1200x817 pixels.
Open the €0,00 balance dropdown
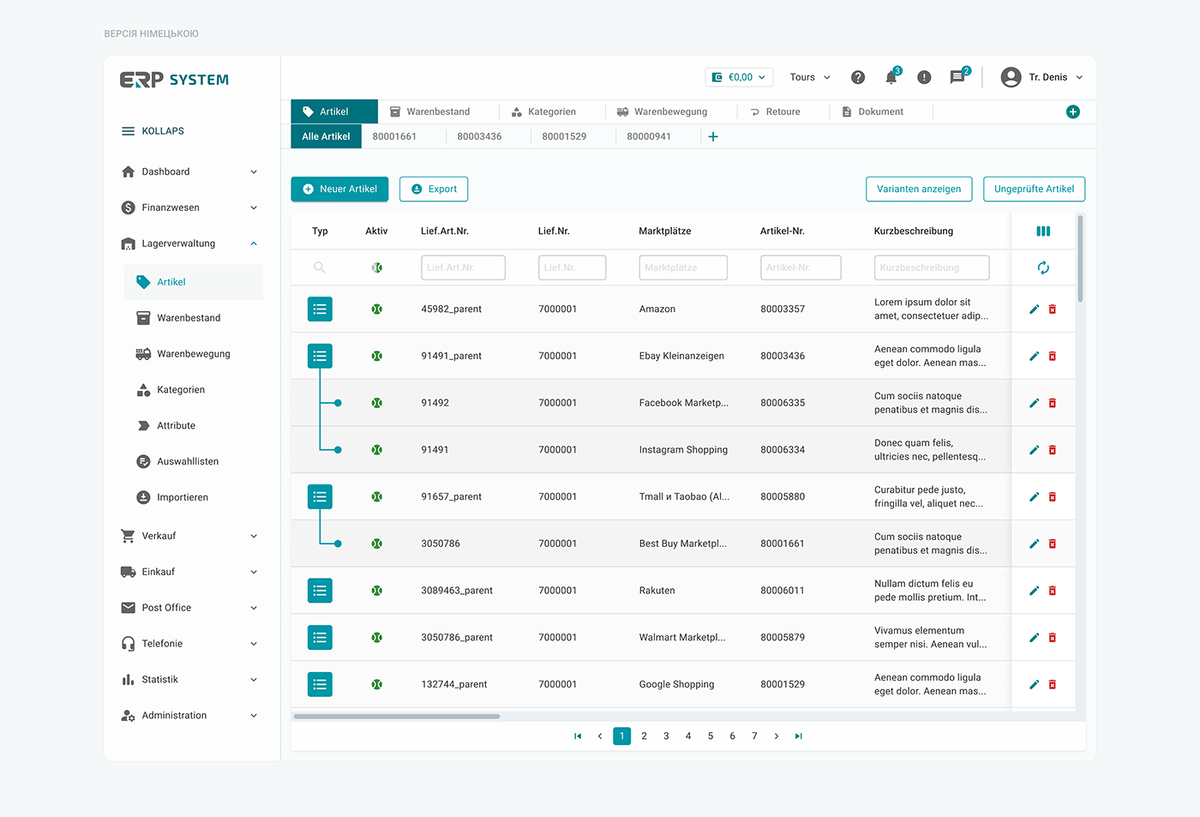(740, 77)
